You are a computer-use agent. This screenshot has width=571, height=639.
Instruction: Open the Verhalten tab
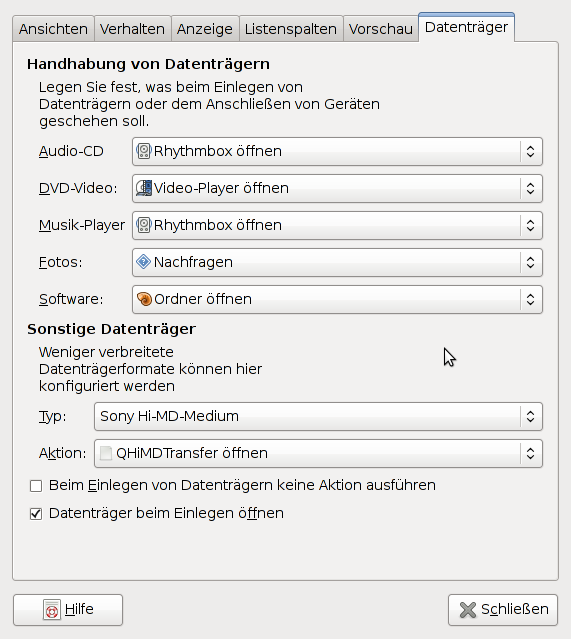click(132, 29)
